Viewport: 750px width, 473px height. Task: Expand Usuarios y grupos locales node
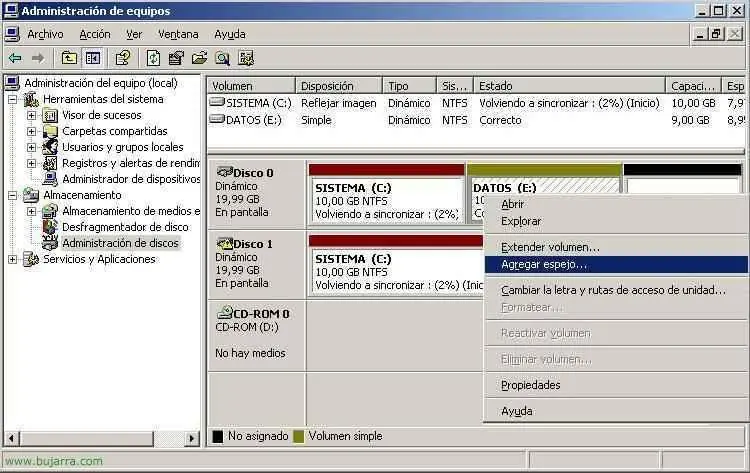[32, 147]
